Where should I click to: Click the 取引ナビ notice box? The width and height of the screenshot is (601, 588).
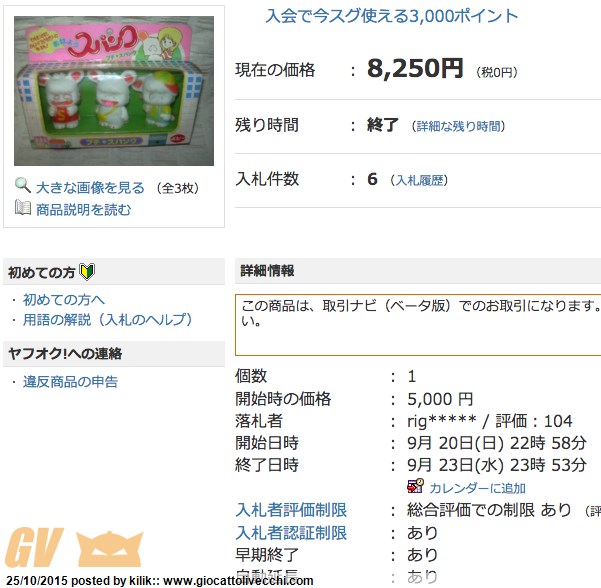418,325
